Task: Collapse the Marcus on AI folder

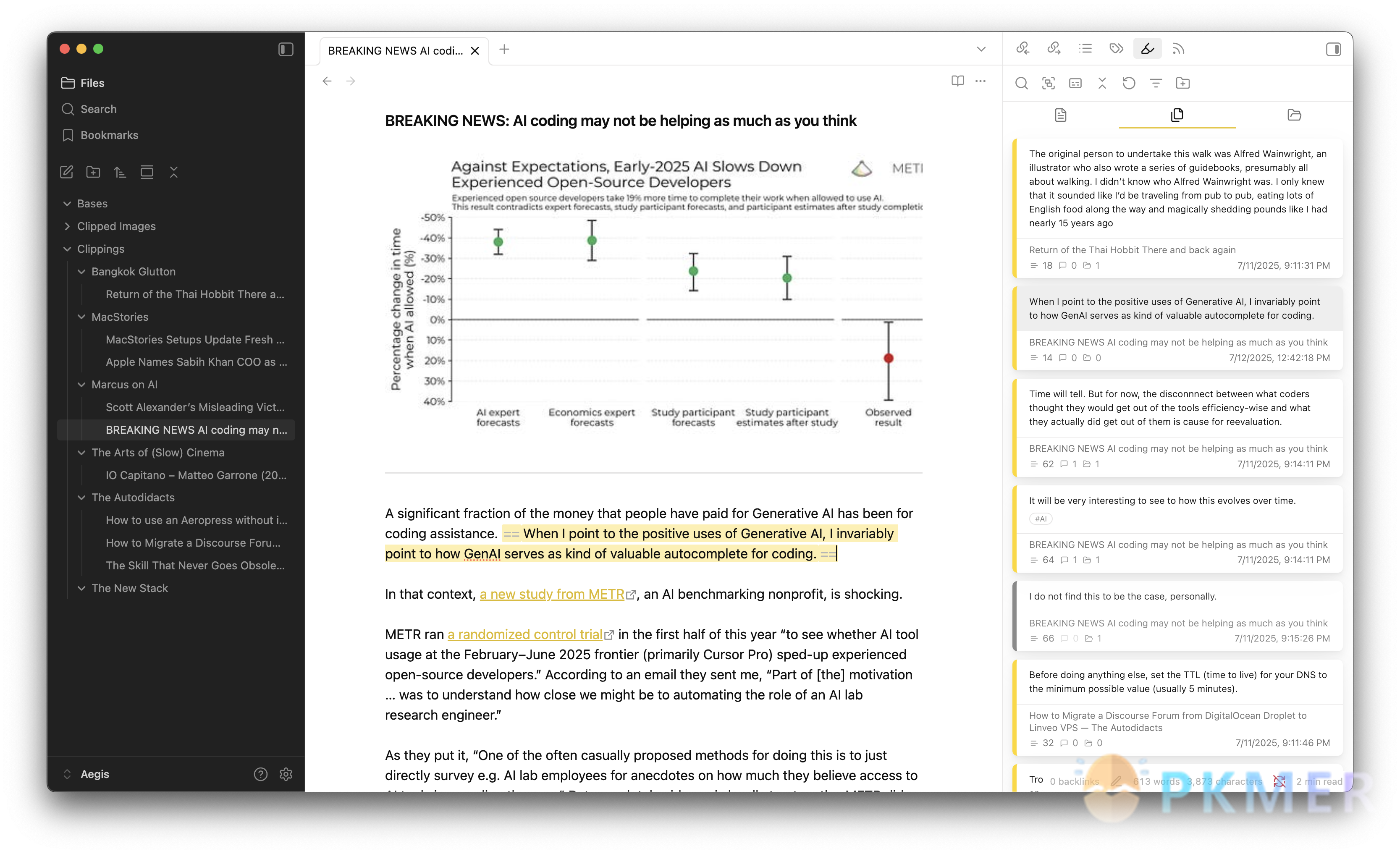Action: coord(81,385)
